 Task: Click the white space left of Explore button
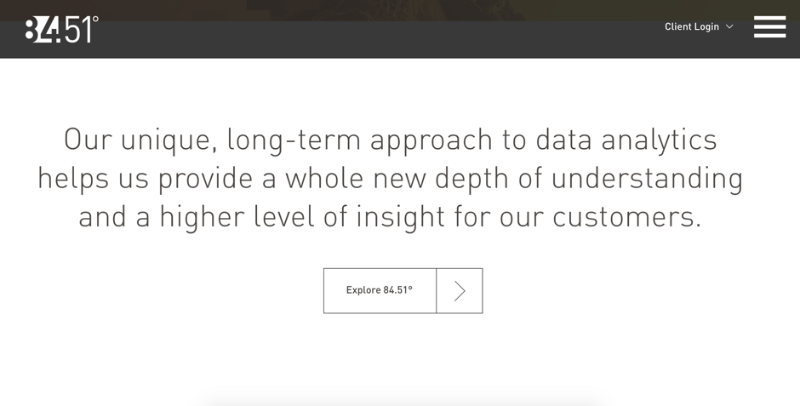(200, 290)
